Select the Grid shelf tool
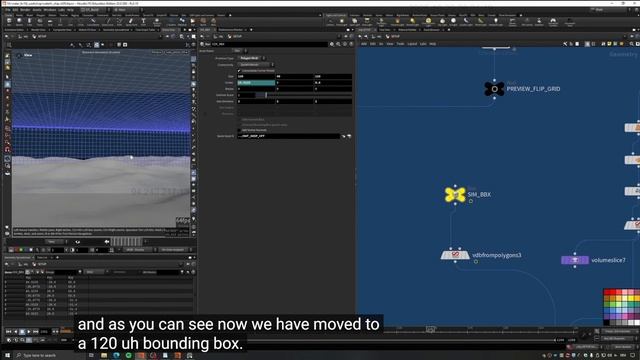Viewport: 640px width, 360px height. pyautogui.click(x=50, y=22)
